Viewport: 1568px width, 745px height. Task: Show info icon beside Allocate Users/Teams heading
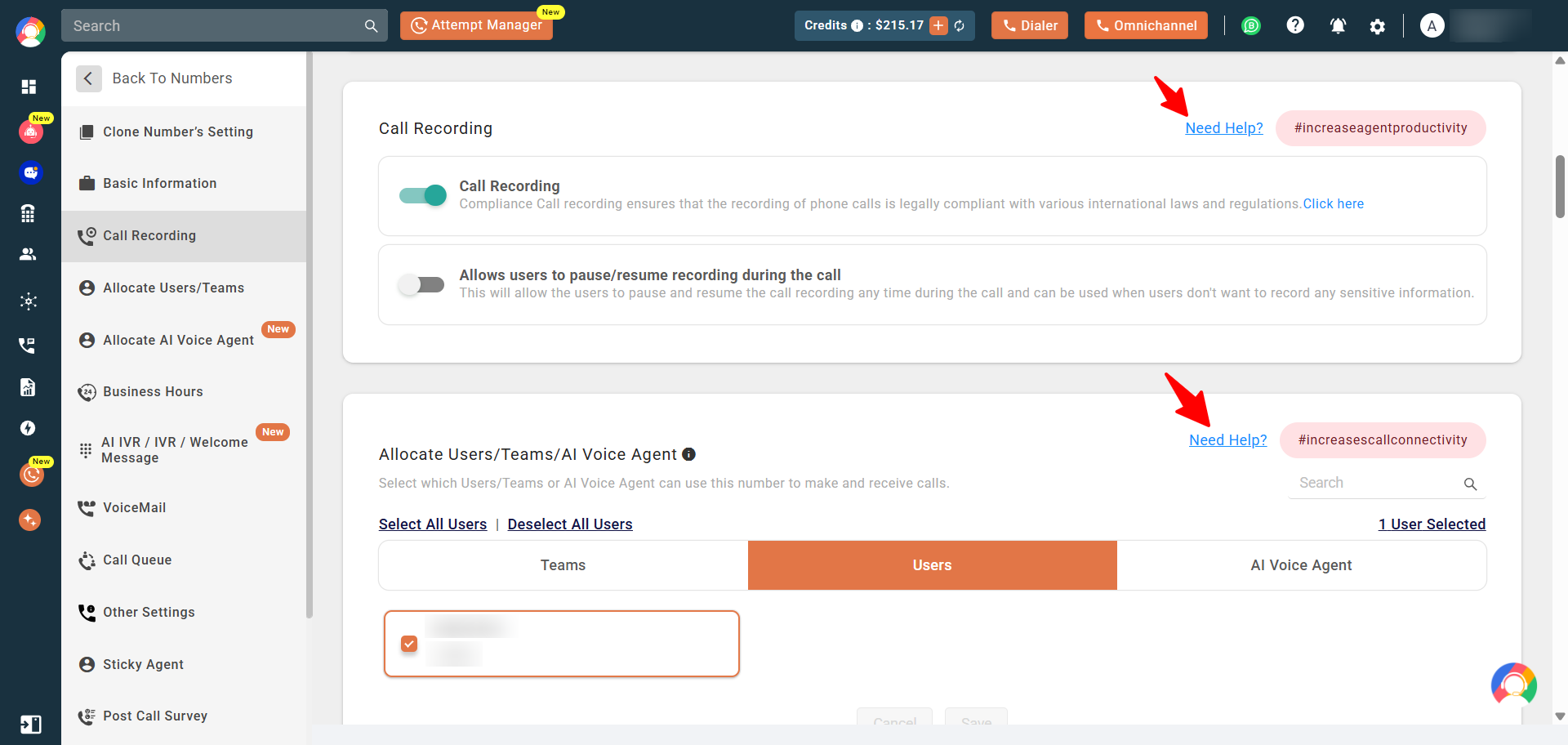click(x=688, y=454)
